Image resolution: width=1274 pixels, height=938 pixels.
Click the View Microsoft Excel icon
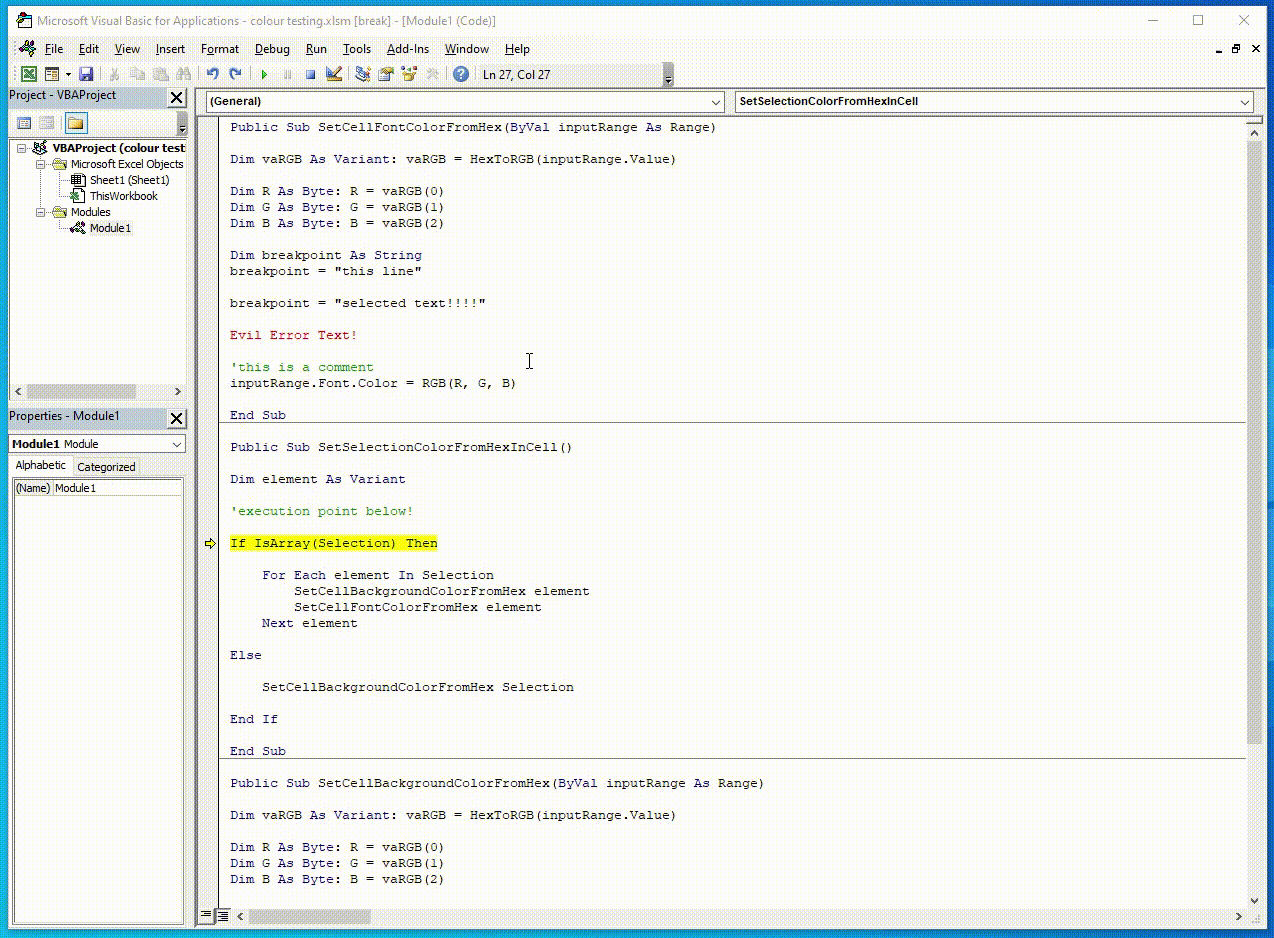pyautogui.click(x=29, y=74)
